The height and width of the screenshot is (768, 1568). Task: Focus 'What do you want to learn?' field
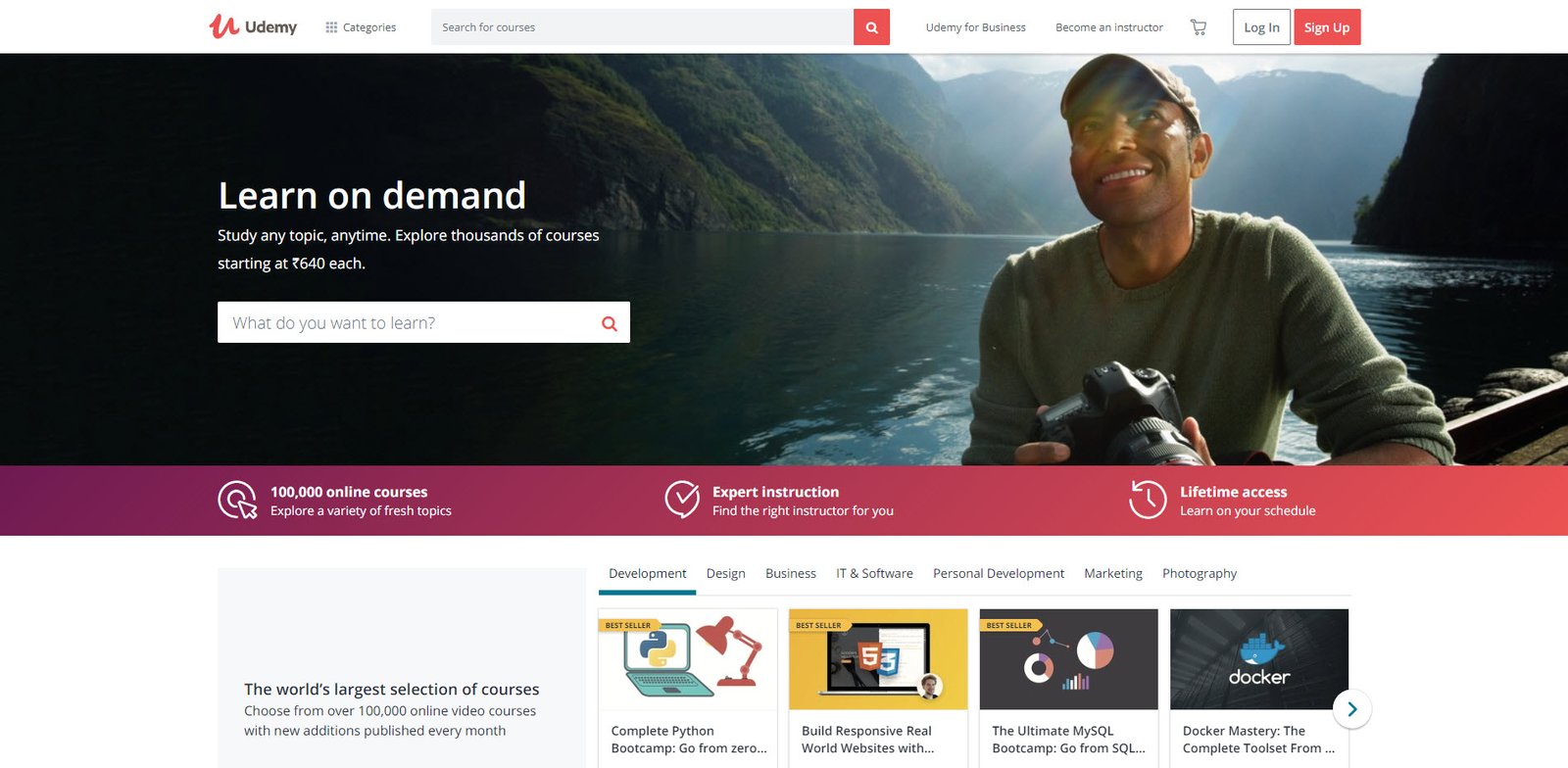[407, 322]
